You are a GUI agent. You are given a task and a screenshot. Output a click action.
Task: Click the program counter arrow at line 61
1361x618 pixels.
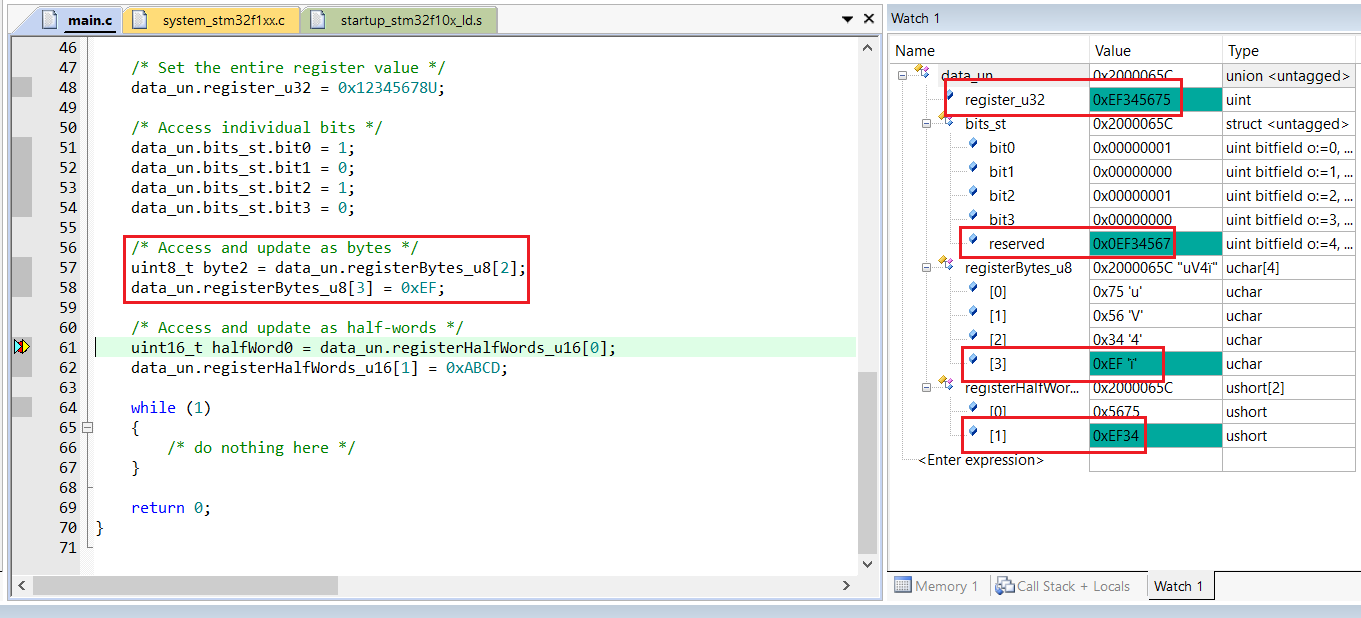[22, 347]
